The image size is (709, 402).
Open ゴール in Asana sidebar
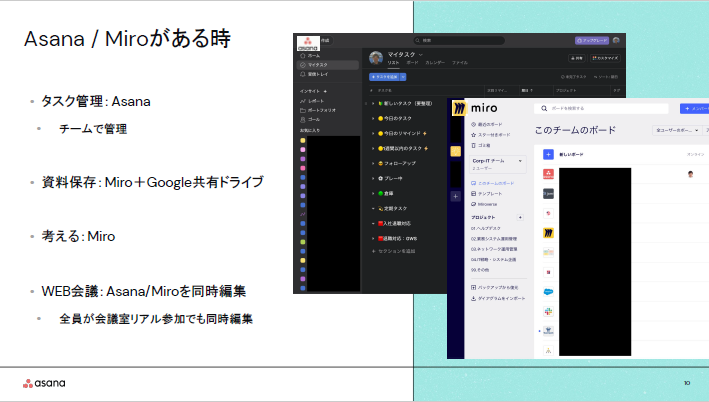point(310,119)
